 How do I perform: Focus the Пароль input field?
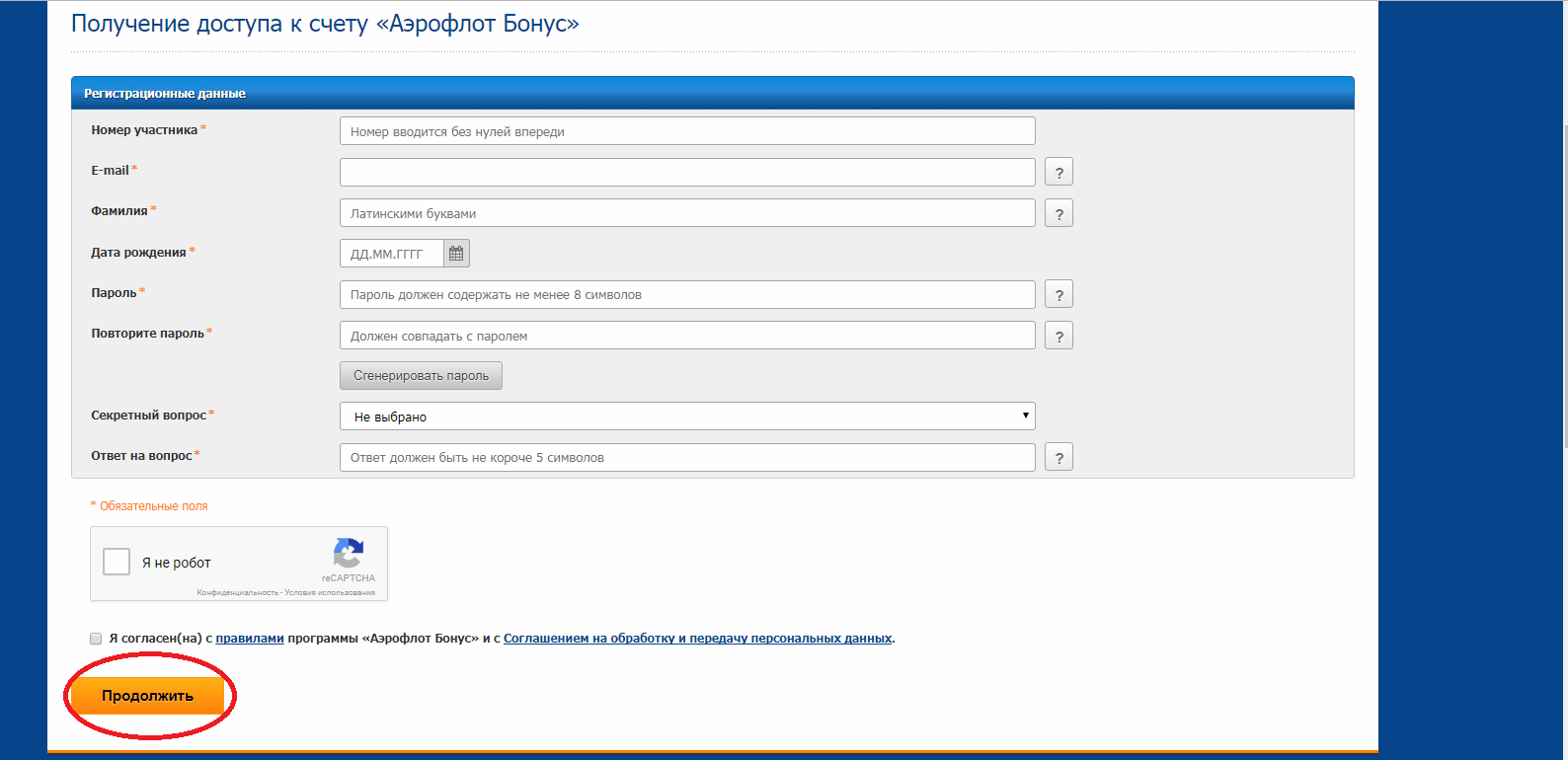point(686,295)
